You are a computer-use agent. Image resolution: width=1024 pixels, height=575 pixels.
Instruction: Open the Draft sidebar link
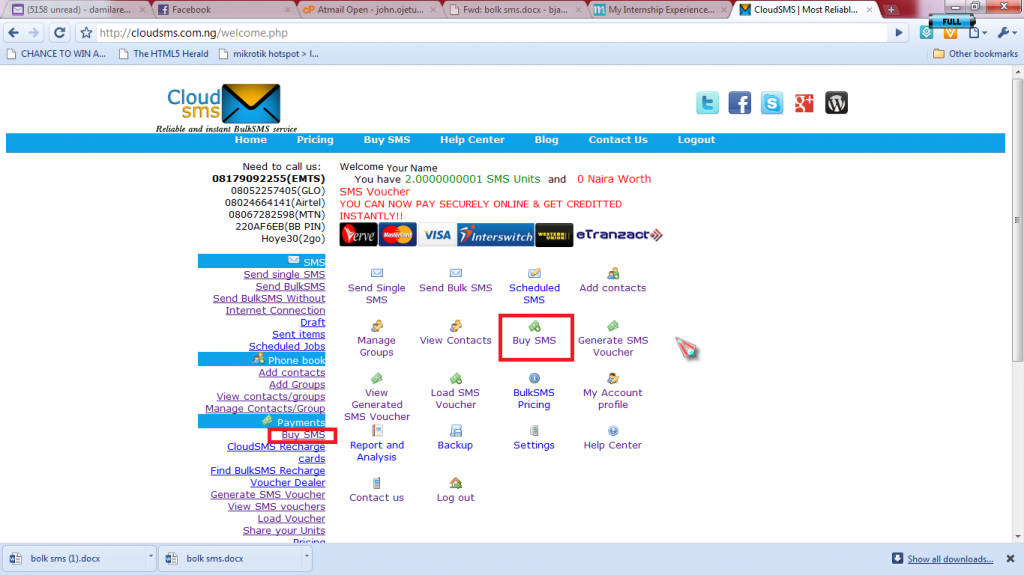[312, 322]
